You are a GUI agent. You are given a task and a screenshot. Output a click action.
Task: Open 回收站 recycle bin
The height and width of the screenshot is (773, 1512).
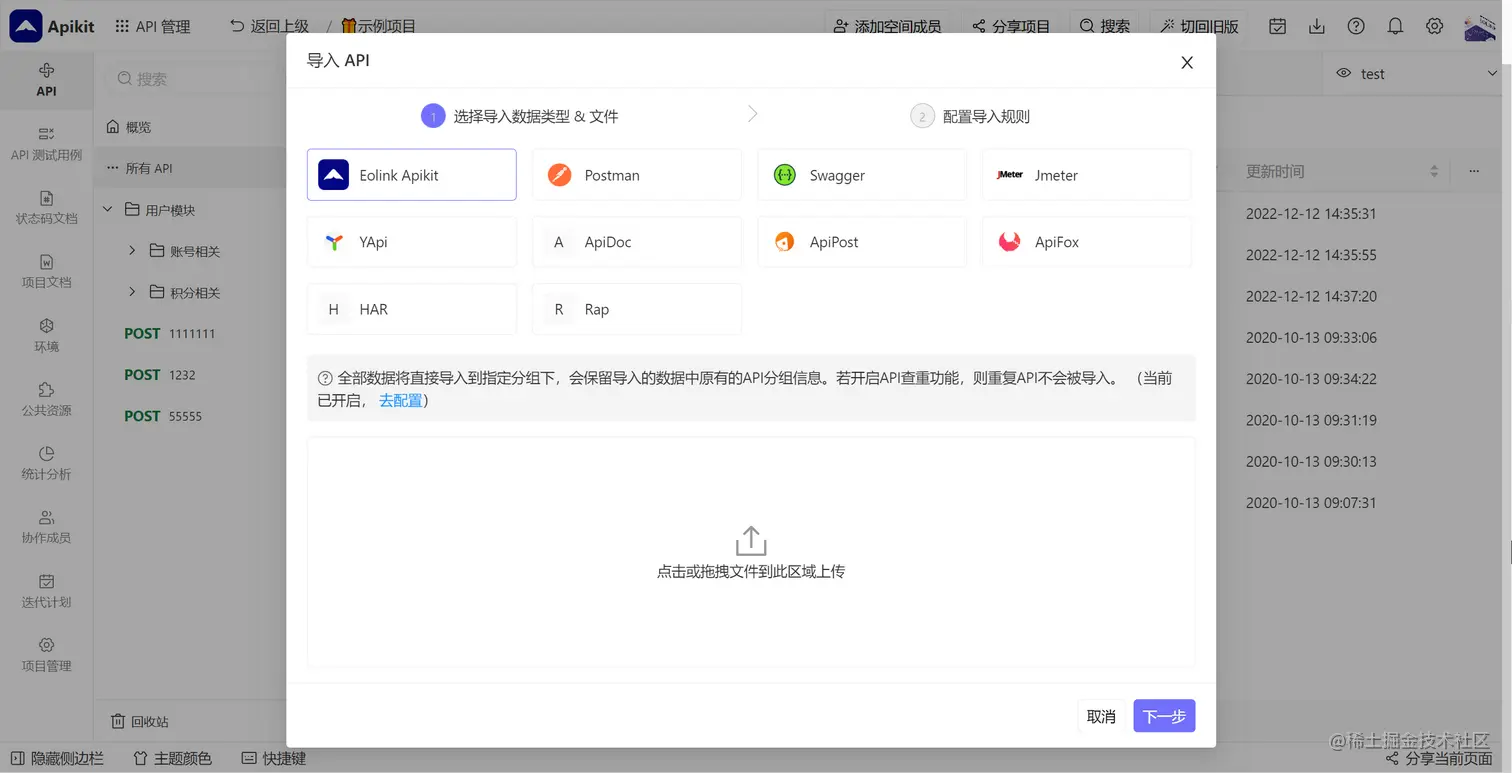click(139, 721)
